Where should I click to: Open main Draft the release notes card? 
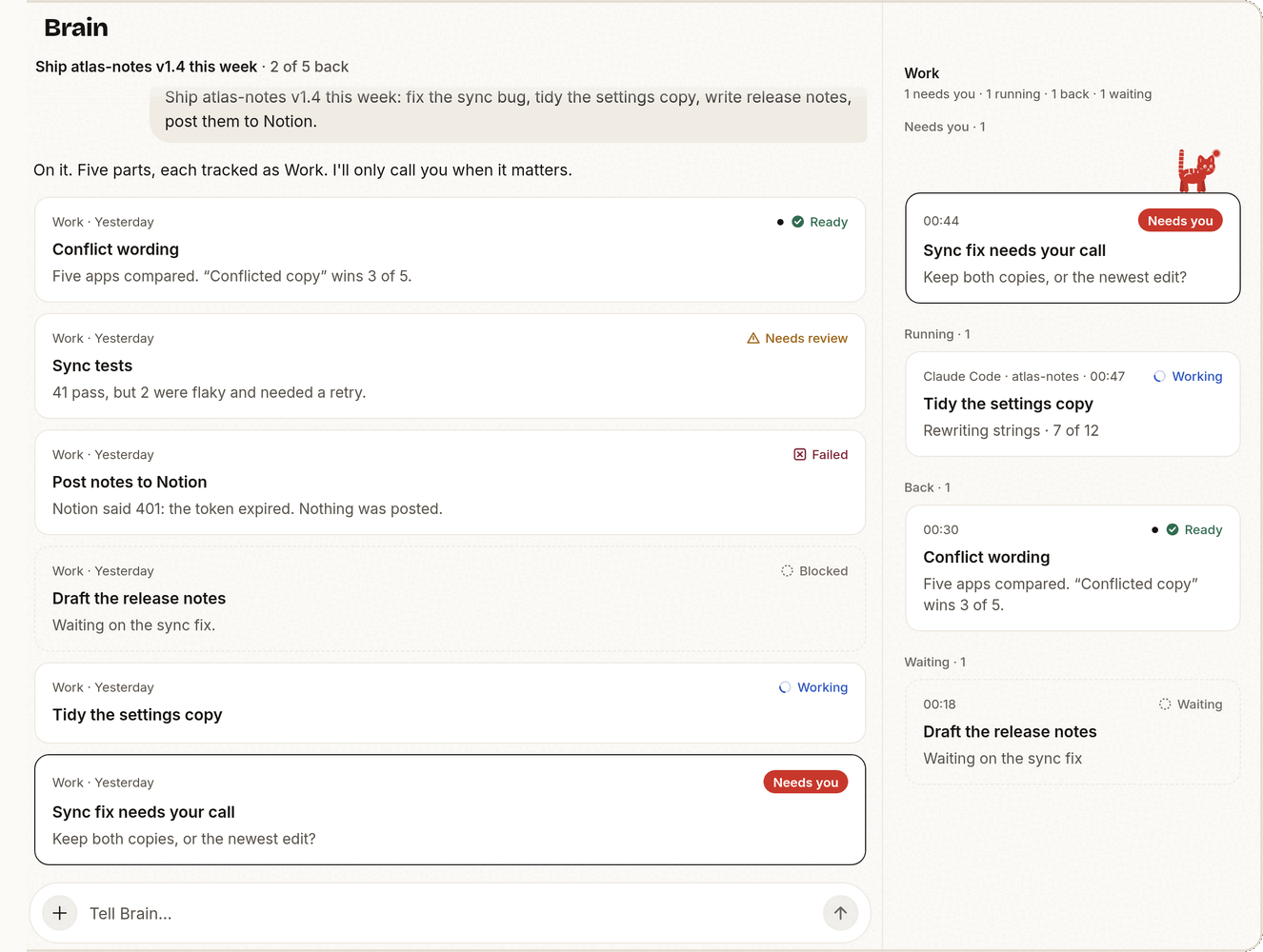(450, 598)
